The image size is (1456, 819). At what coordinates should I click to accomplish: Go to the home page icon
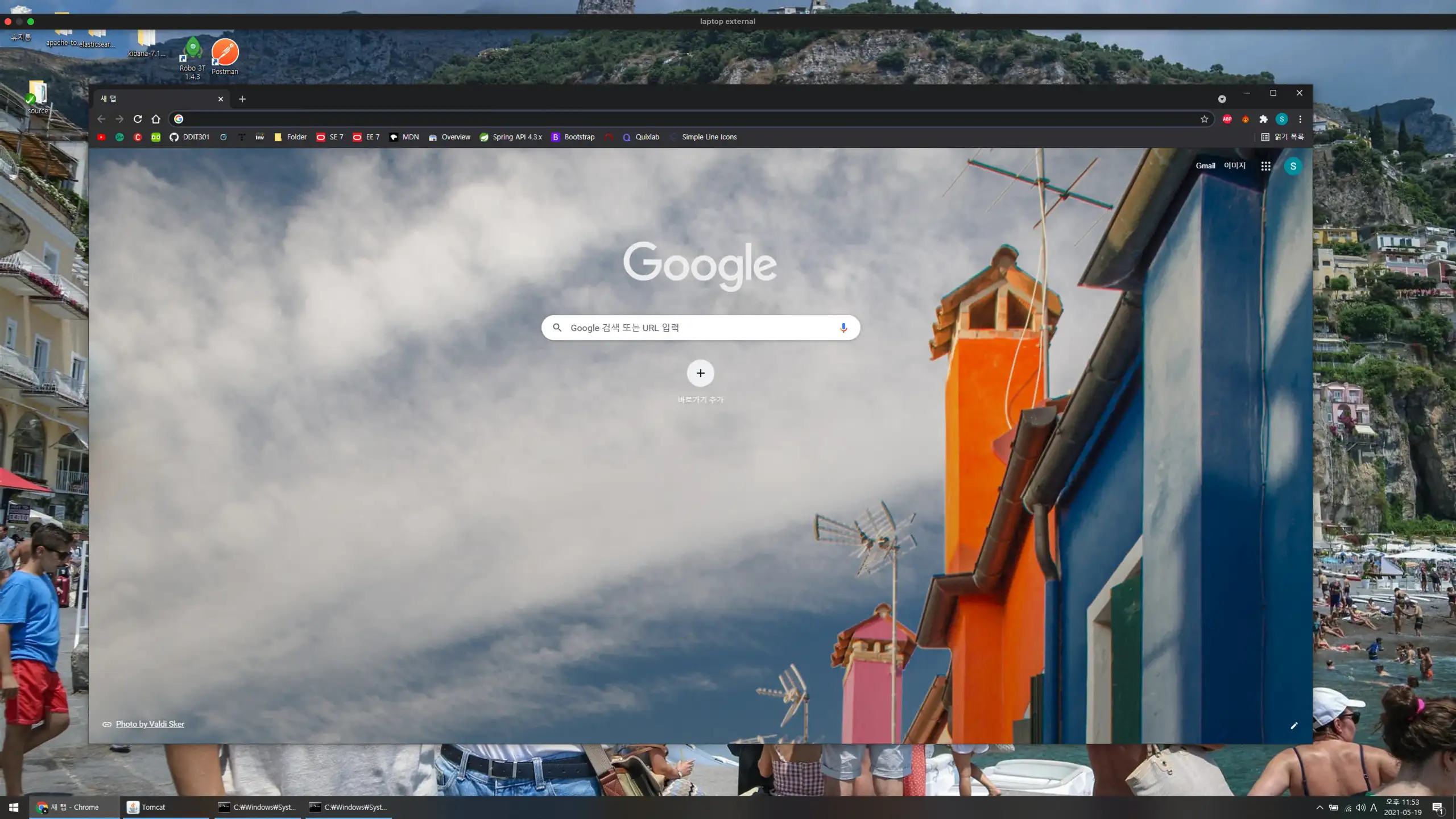[156, 119]
